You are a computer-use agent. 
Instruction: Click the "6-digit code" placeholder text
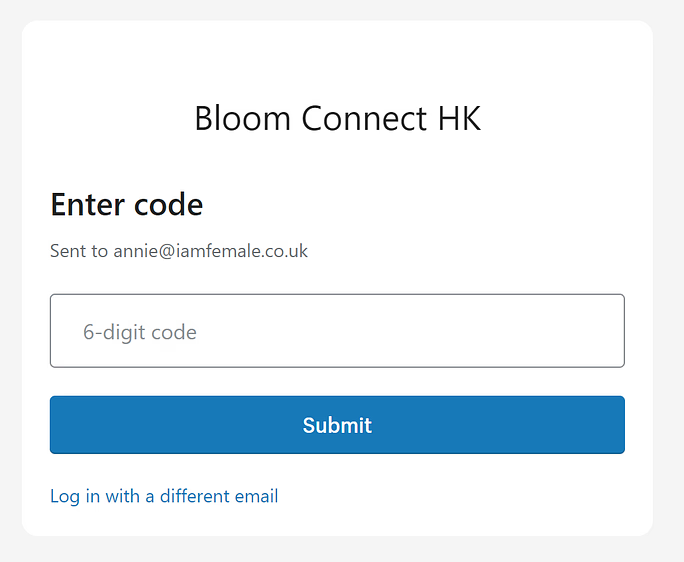click(140, 332)
